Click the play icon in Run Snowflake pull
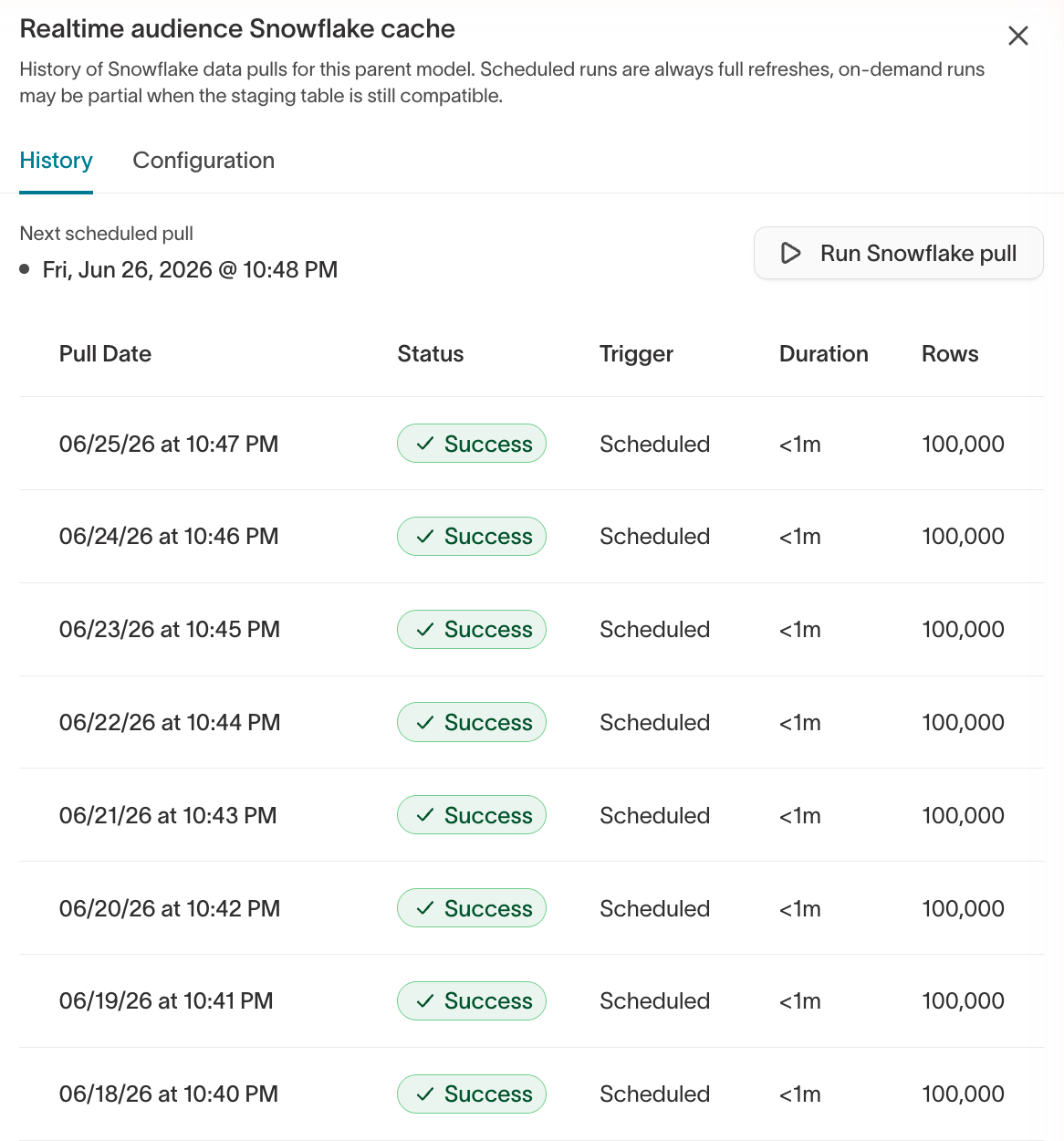1064x1141 pixels. tap(791, 253)
